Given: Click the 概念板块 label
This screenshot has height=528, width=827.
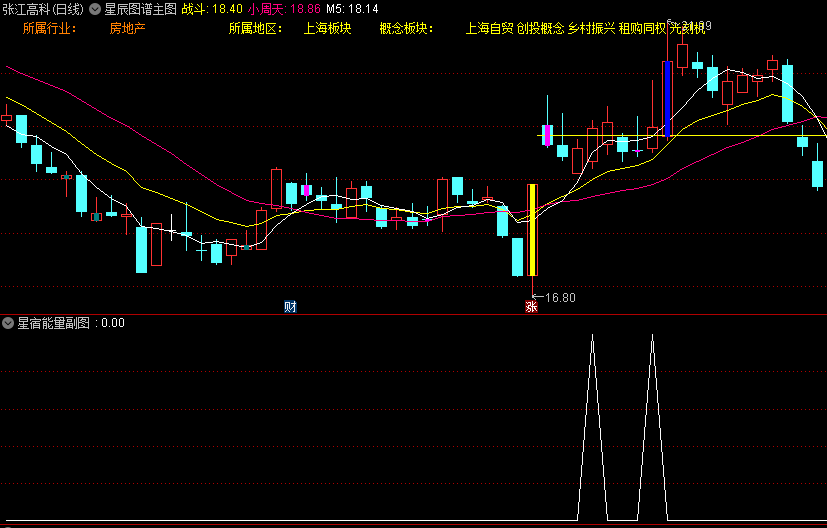Looking at the screenshot, I should pos(406,28).
